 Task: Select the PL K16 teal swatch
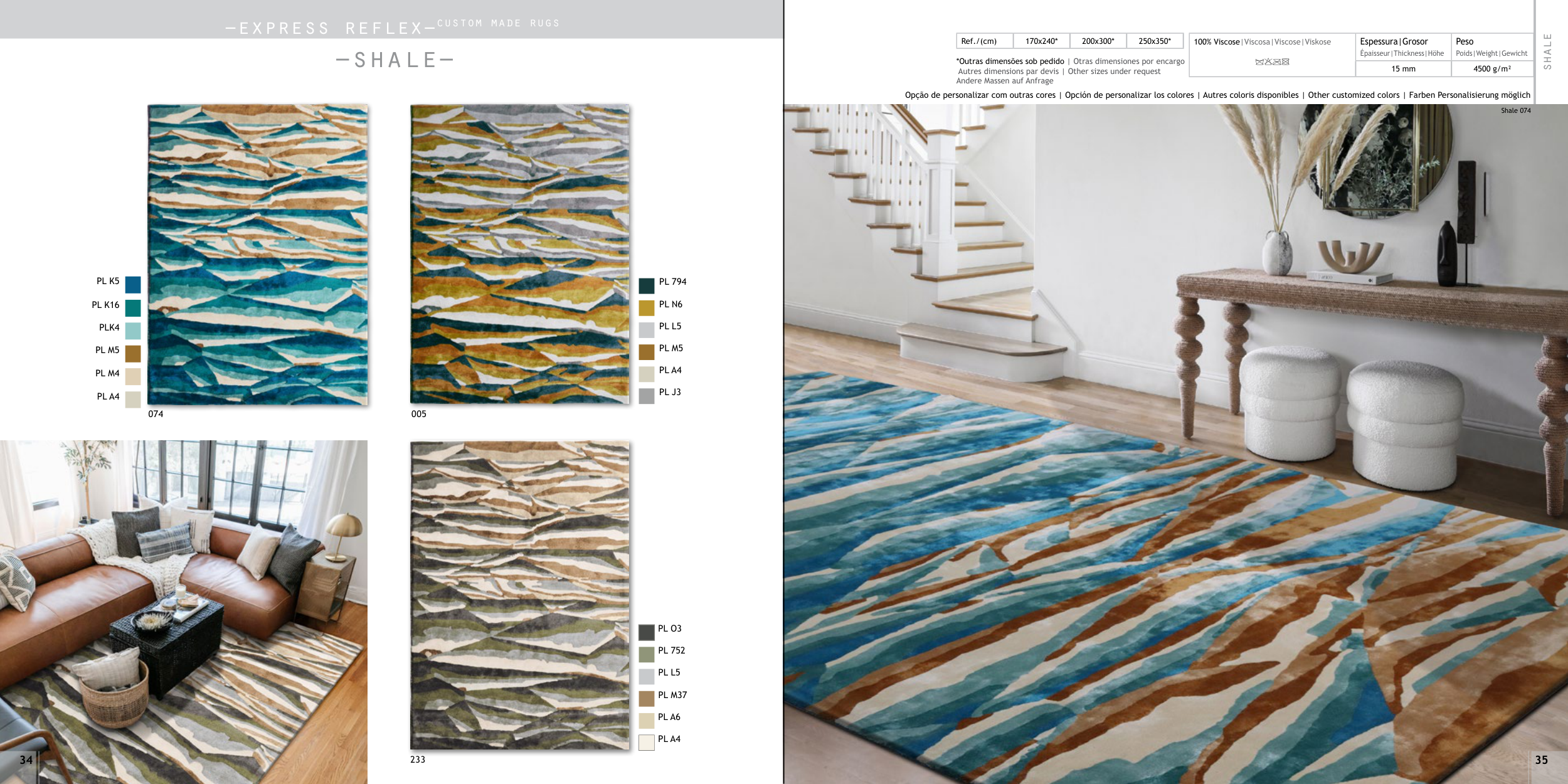pyautogui.click(x=133, y=308)
